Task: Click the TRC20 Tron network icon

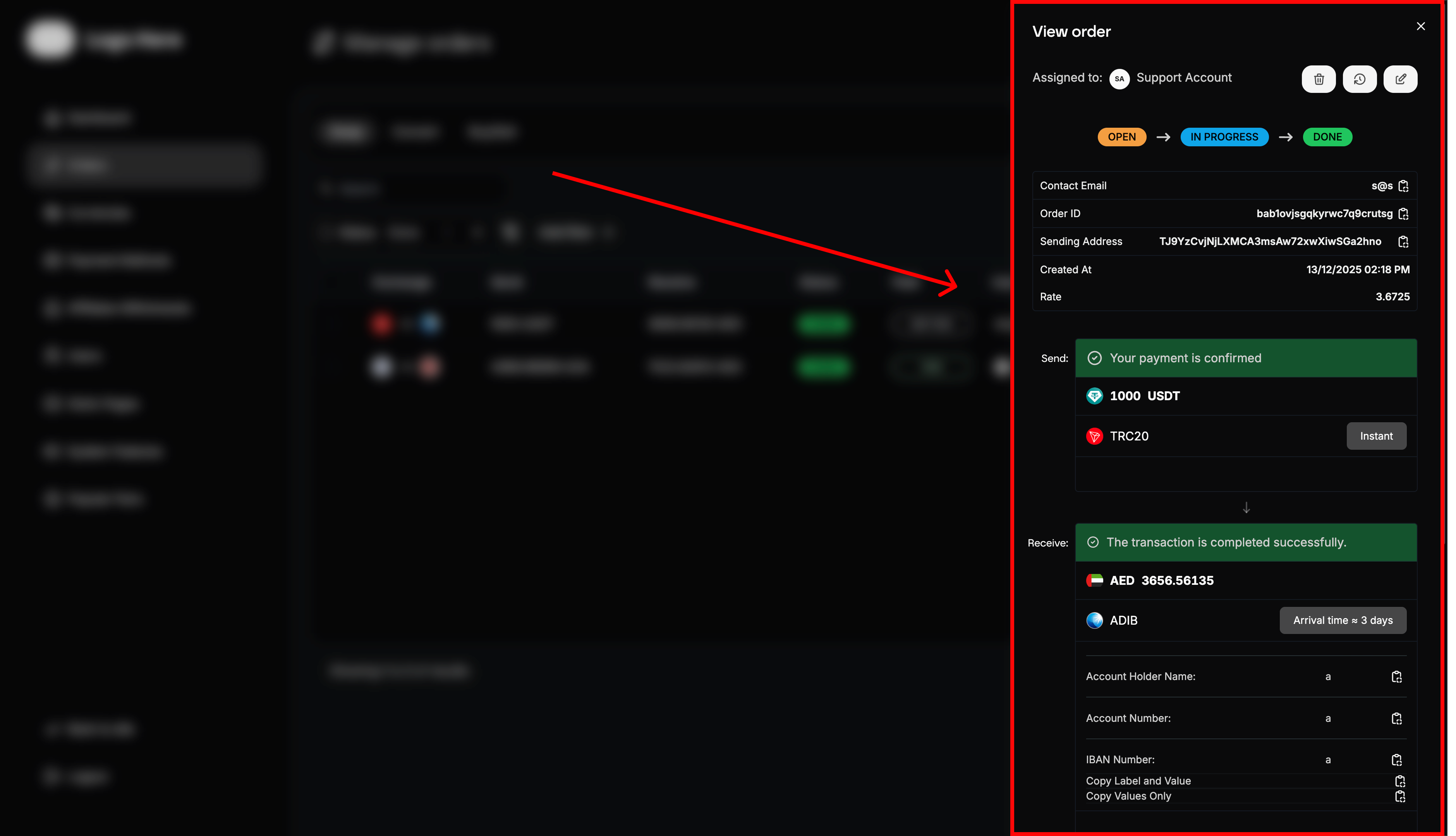Action: [x=1095, y=436]
